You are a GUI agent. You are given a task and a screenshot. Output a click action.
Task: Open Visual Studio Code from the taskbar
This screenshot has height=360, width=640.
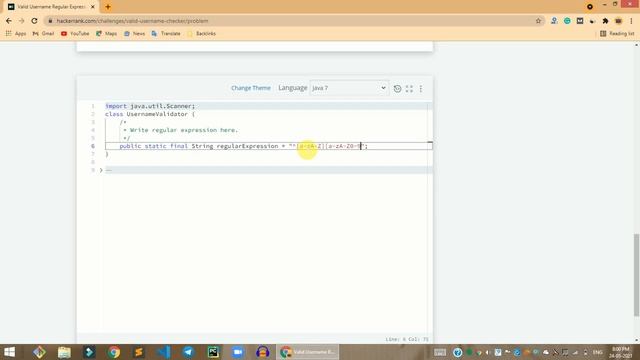pyautogui.click(x=164, y=352)
